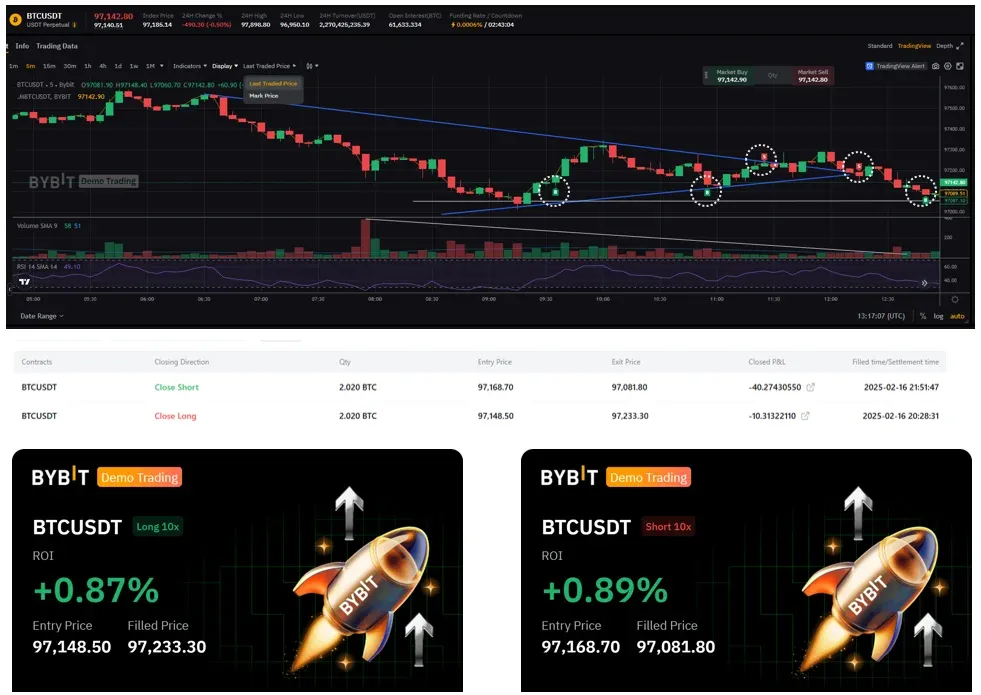Open chart settings via the gear icon
981x695 pixels.
tap(948, 66)
